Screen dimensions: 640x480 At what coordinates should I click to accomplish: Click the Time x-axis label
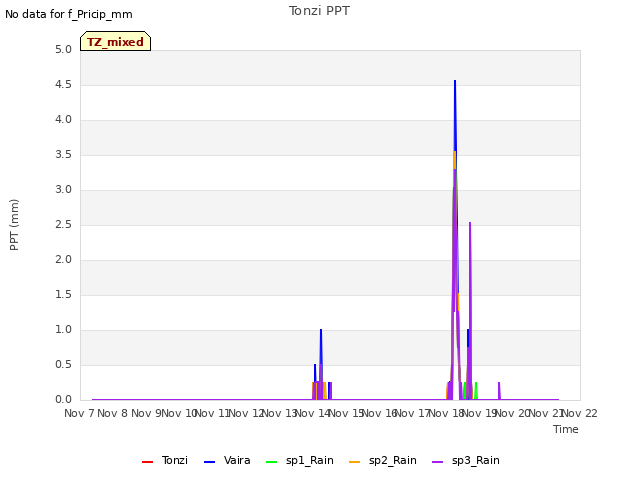point(566,429)
